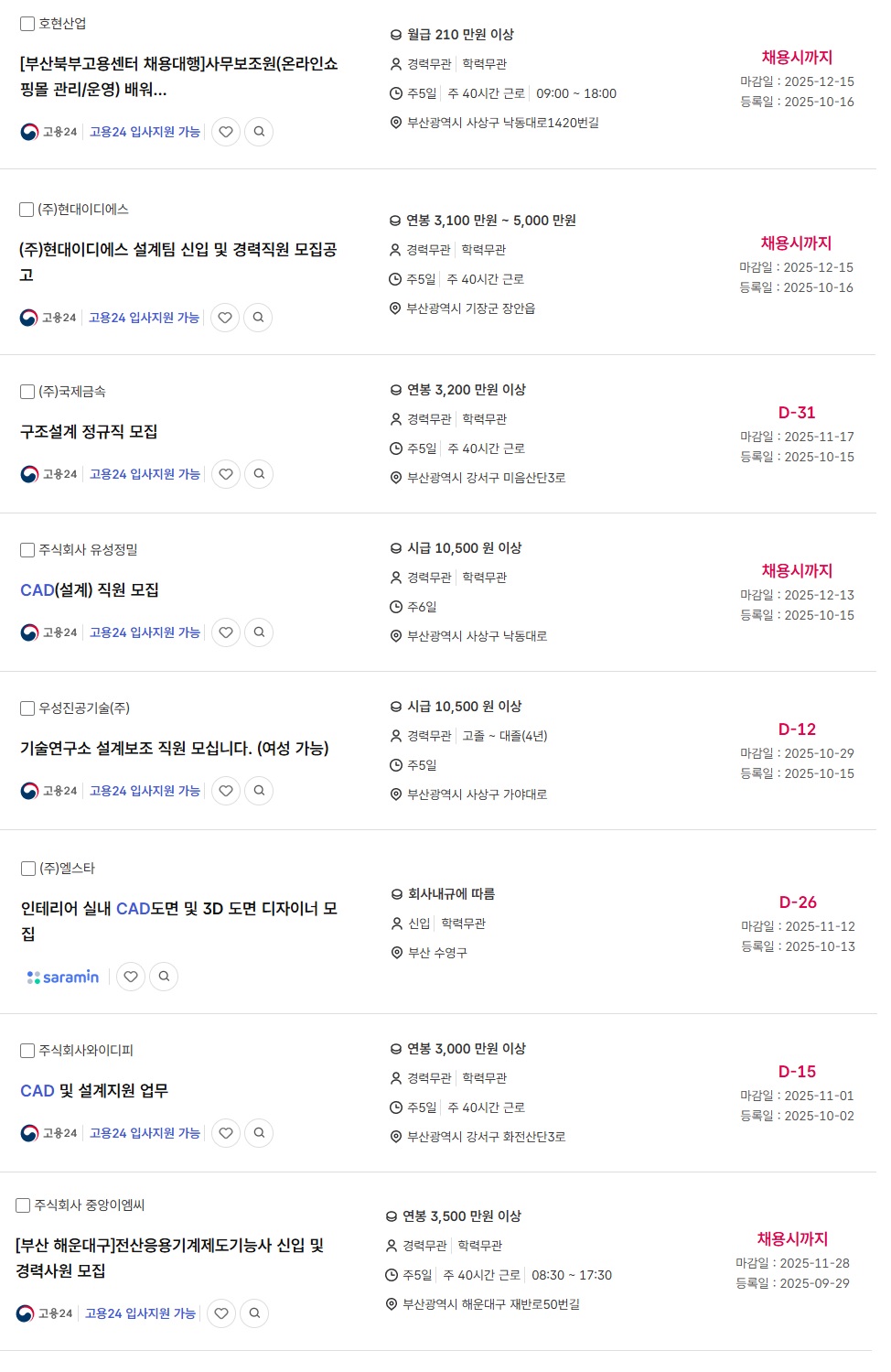Select the (주)국제금속 checkbox
The width and height of the screenshot is (891, 1372).
click(27, 392)
